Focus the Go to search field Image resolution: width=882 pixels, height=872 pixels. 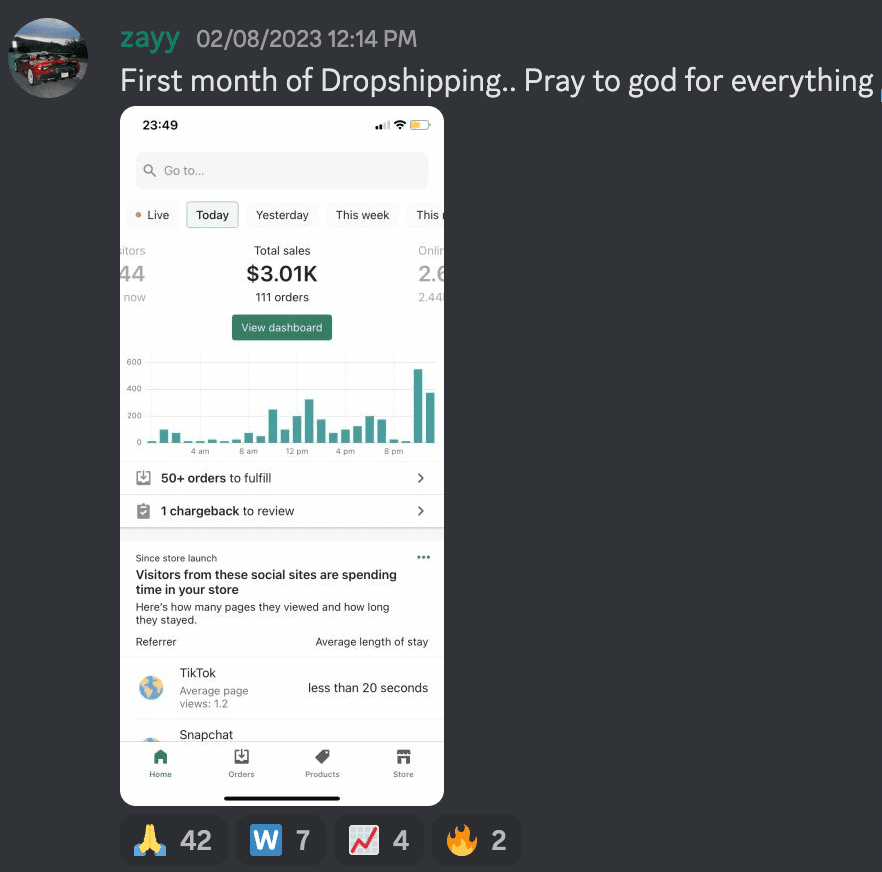click(x=282, y=170)
